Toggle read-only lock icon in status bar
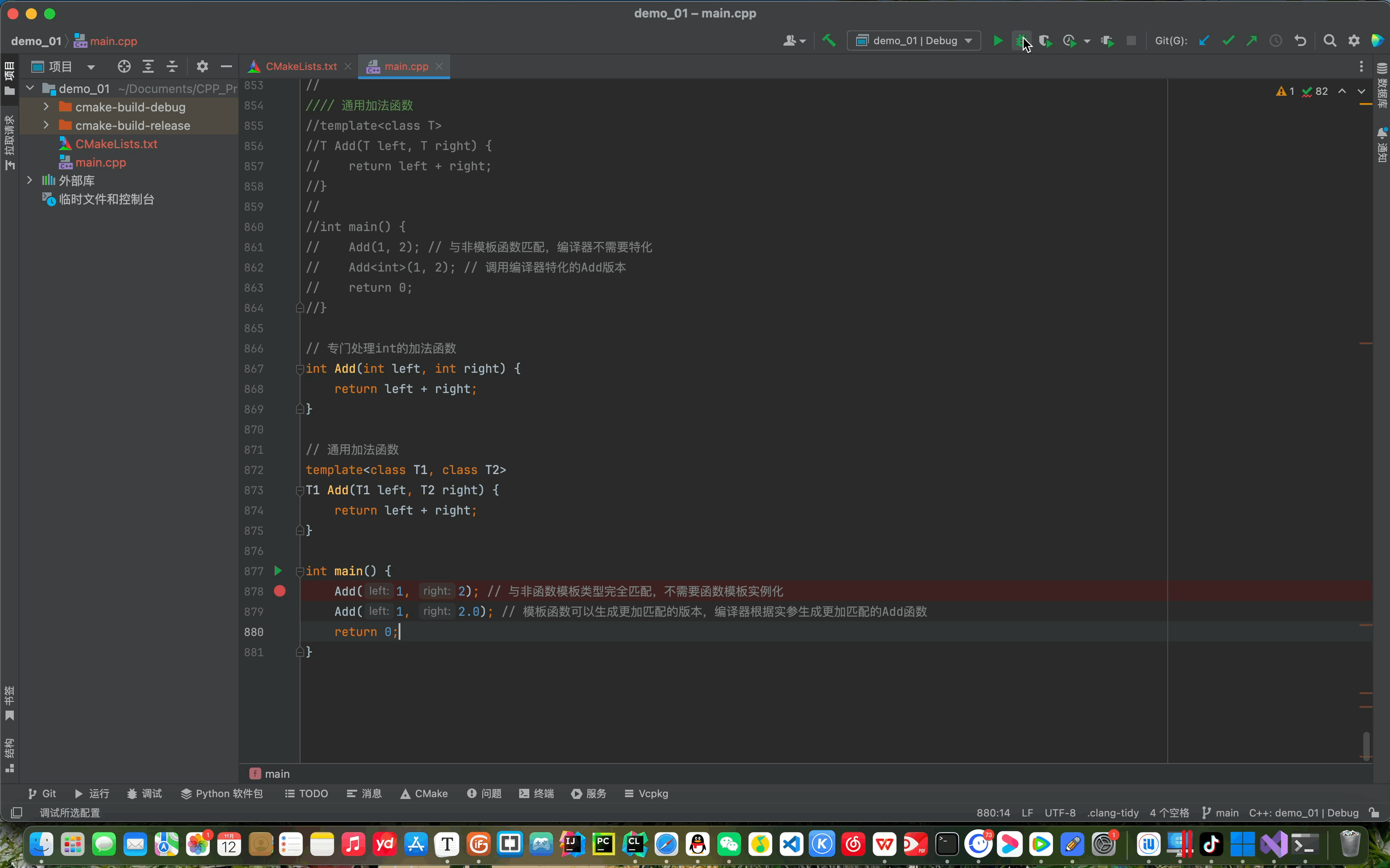Viewport: 1390px width, 868px height. tap(1374, 813)
